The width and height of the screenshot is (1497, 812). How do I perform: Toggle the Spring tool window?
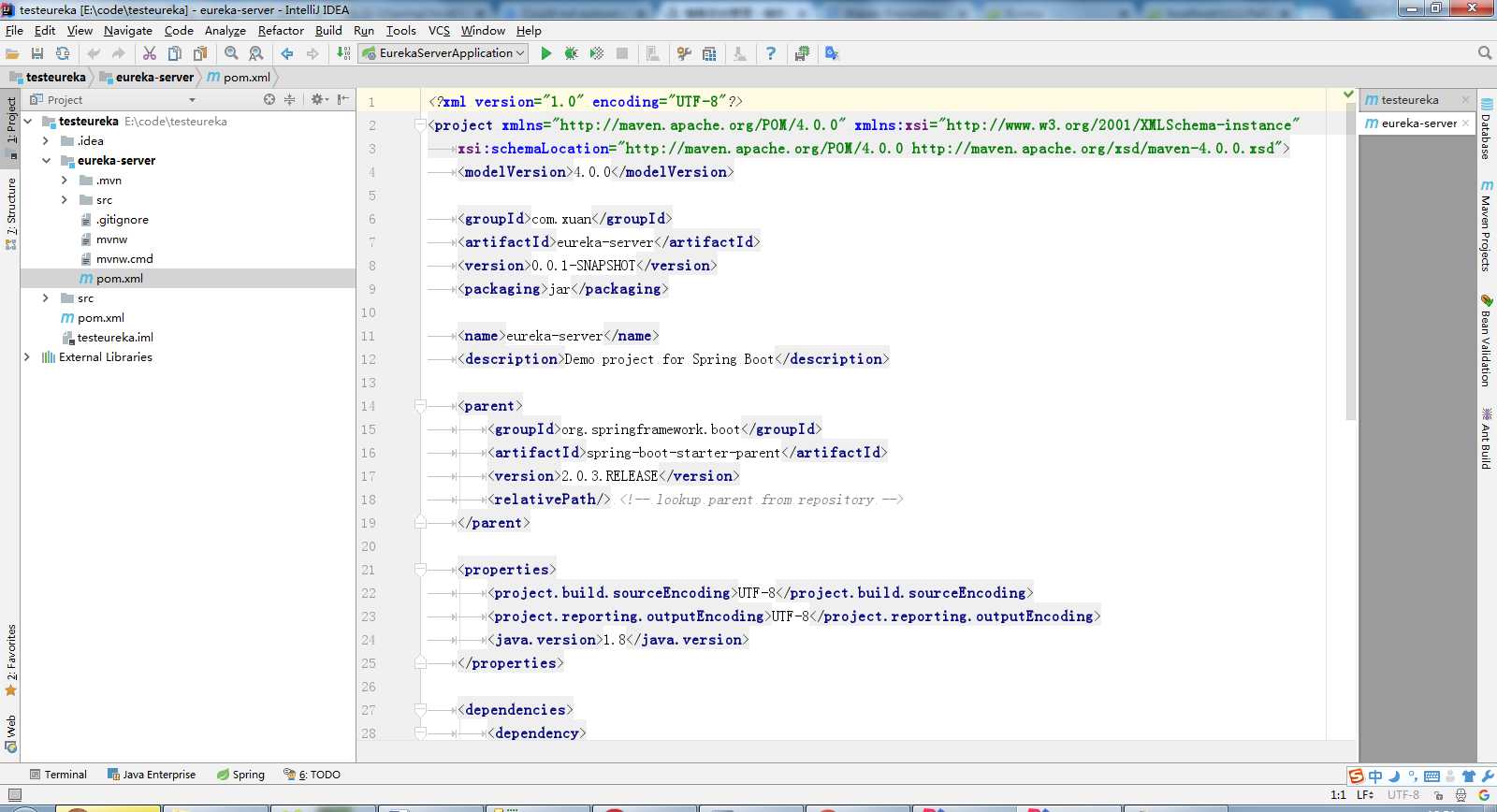[240, 775]
